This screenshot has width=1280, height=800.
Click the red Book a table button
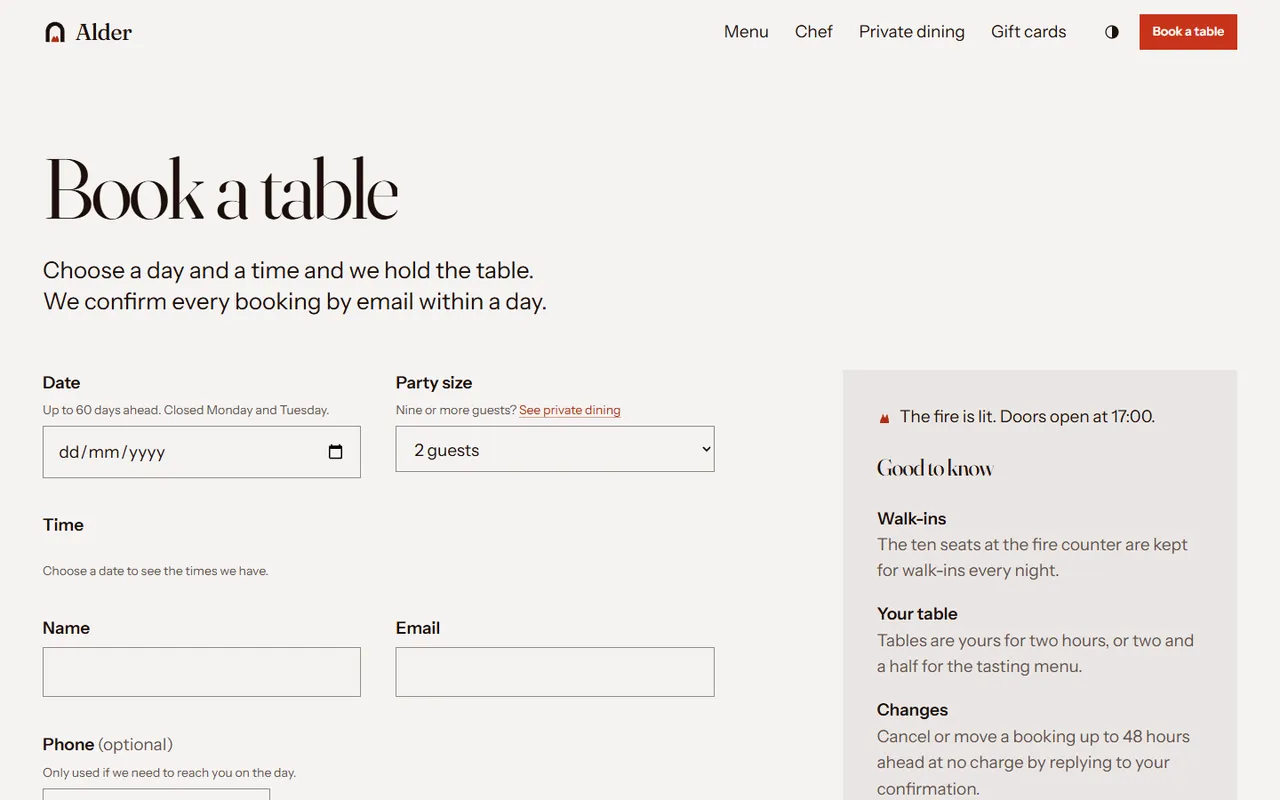point(1188,32)
